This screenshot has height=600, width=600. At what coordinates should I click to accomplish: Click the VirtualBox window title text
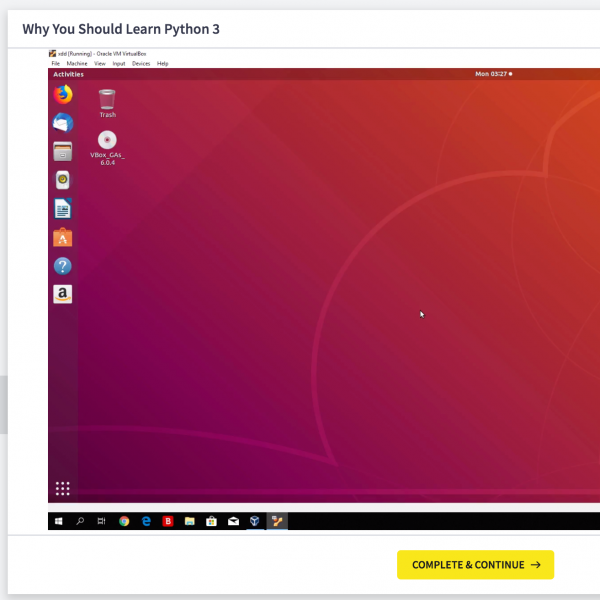click(x=102, y=54)
